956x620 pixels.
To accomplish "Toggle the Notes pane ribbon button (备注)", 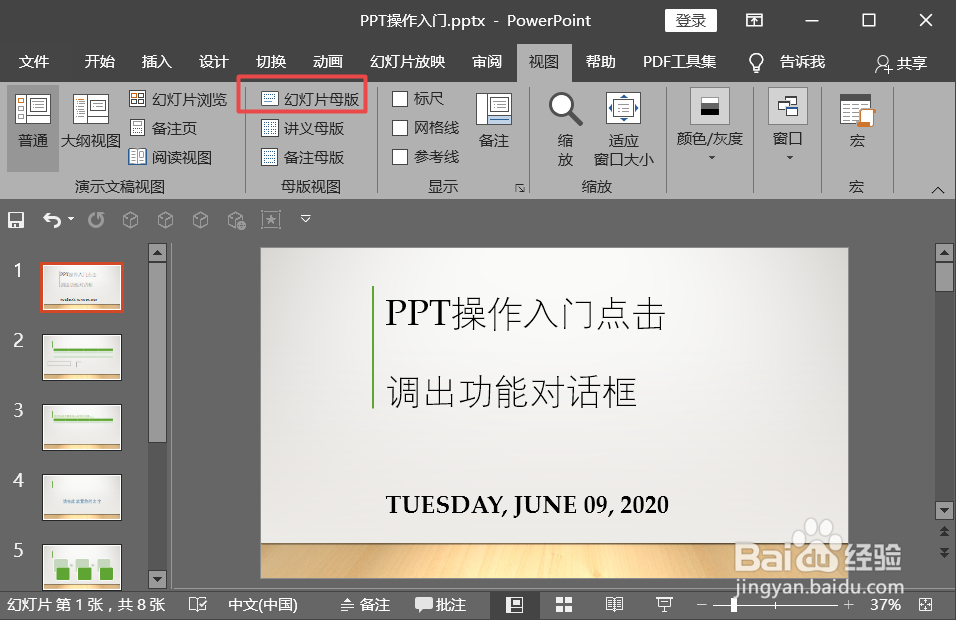I will pyautogui.click(x=493, y=121).
